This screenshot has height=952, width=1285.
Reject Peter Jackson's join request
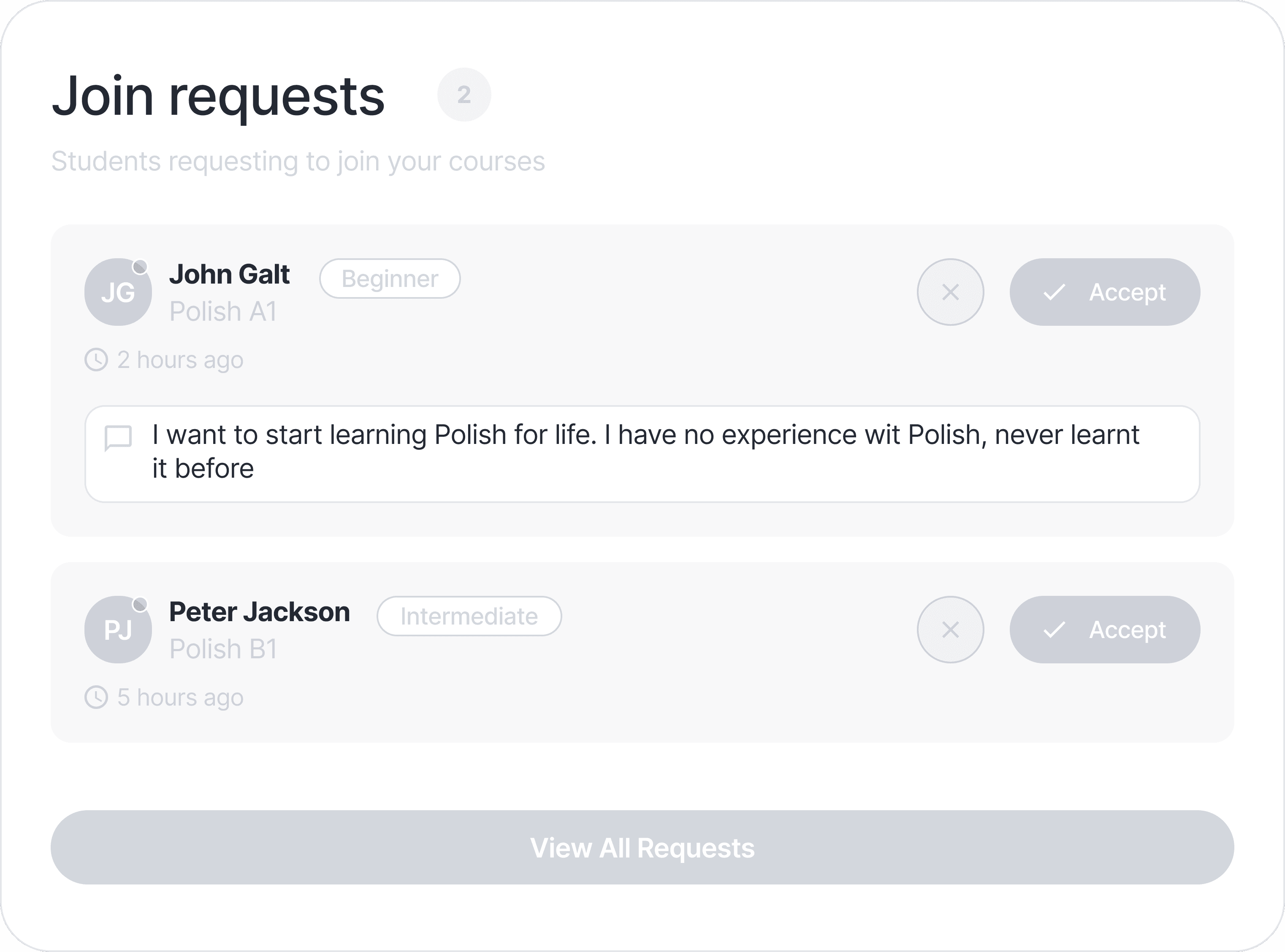pos(950,630)
